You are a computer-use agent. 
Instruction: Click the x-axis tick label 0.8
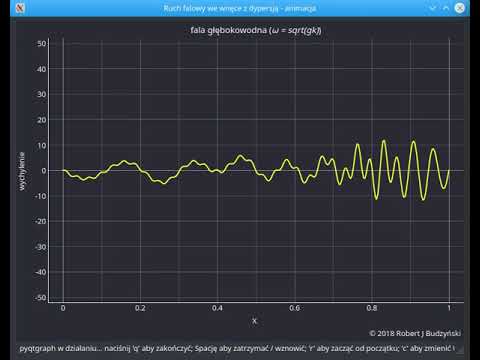coord(372,308)
